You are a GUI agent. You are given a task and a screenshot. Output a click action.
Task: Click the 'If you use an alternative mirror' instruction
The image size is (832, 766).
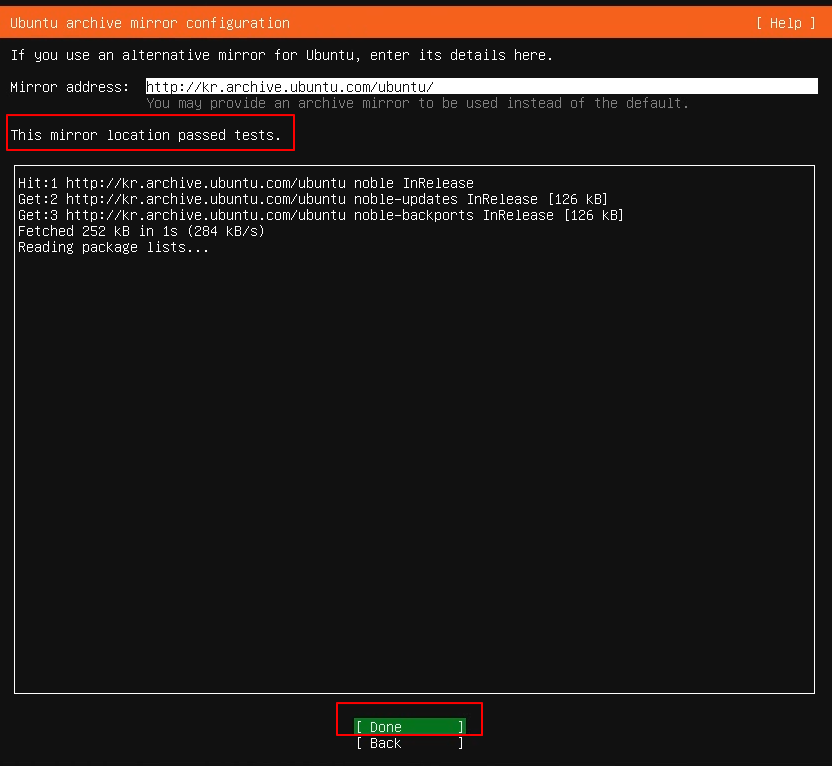tap(282, 55)
